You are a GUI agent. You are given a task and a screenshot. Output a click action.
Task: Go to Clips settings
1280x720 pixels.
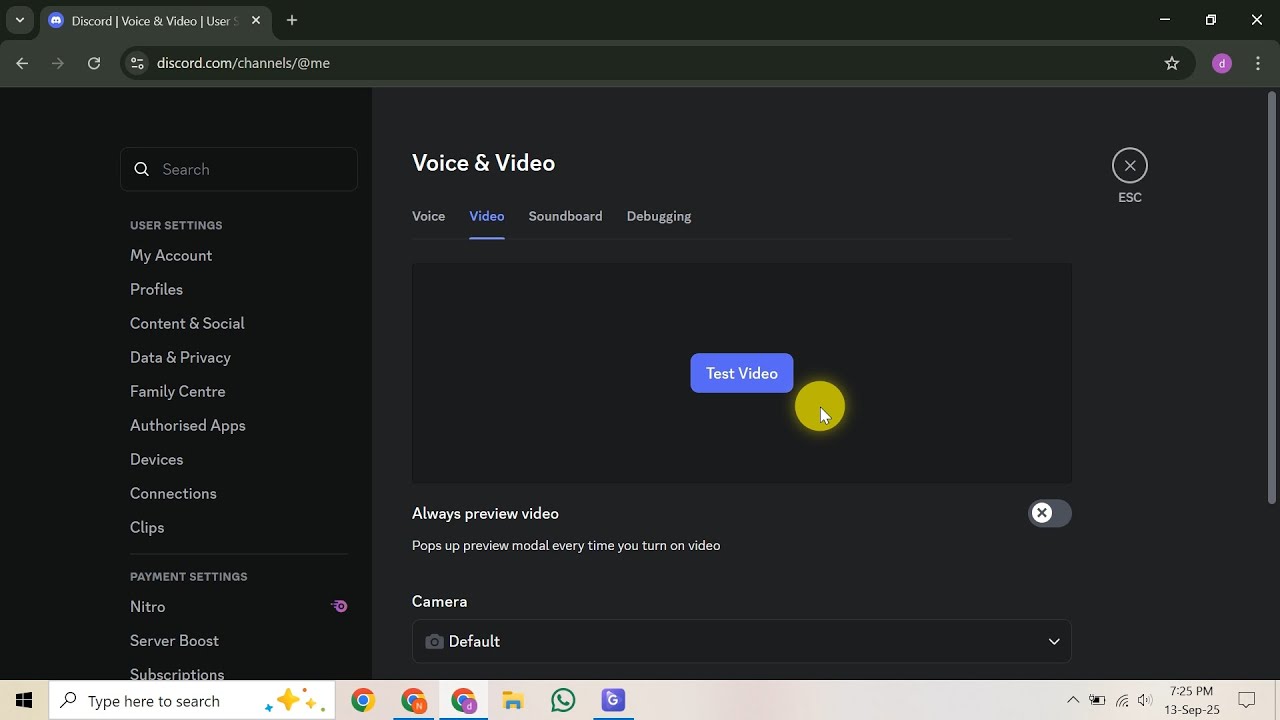click(x=147, y=528)
